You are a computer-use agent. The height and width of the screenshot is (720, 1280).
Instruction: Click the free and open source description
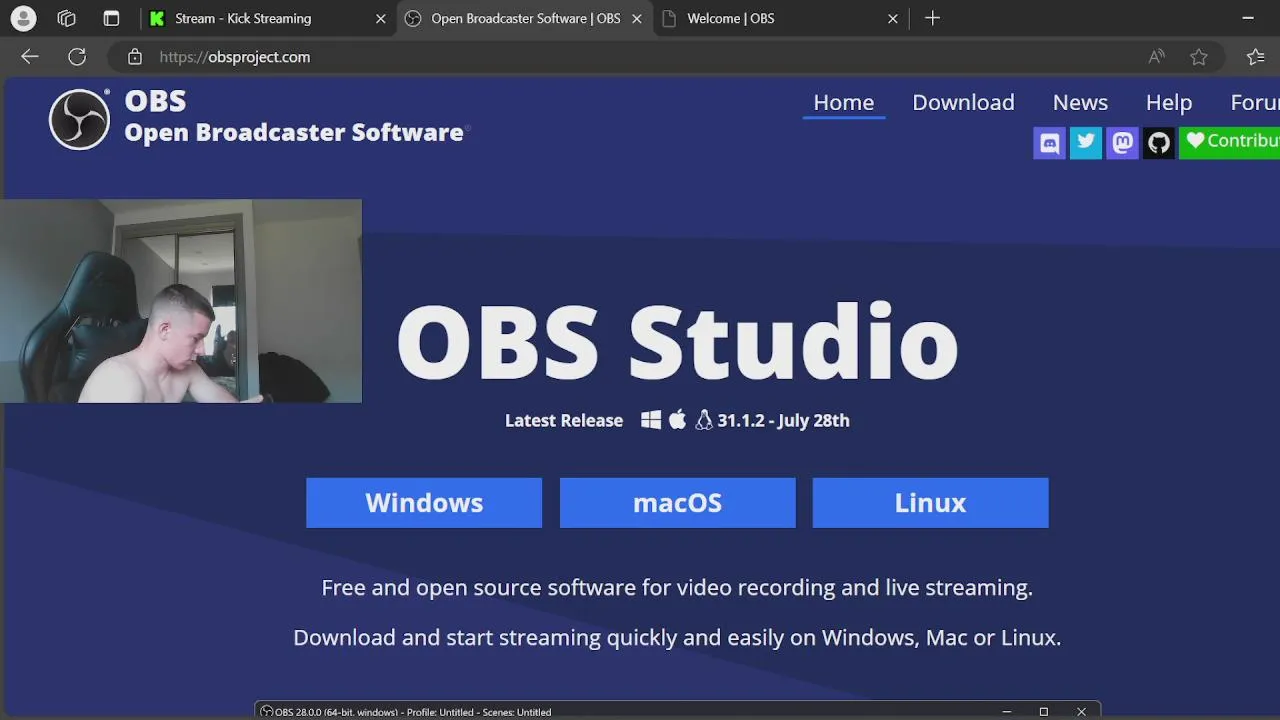(677, 587)
